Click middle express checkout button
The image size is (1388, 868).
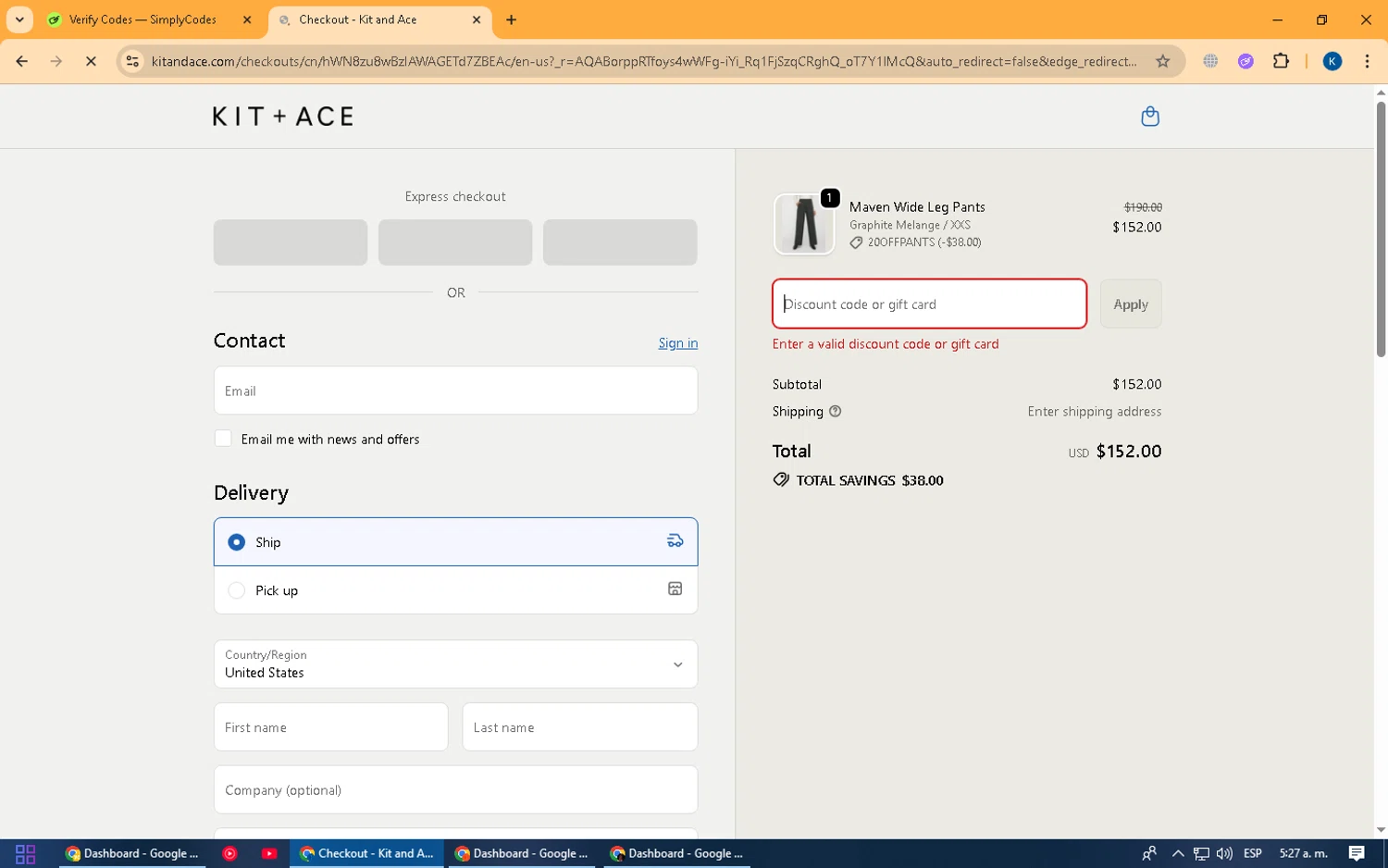[455, 242]
